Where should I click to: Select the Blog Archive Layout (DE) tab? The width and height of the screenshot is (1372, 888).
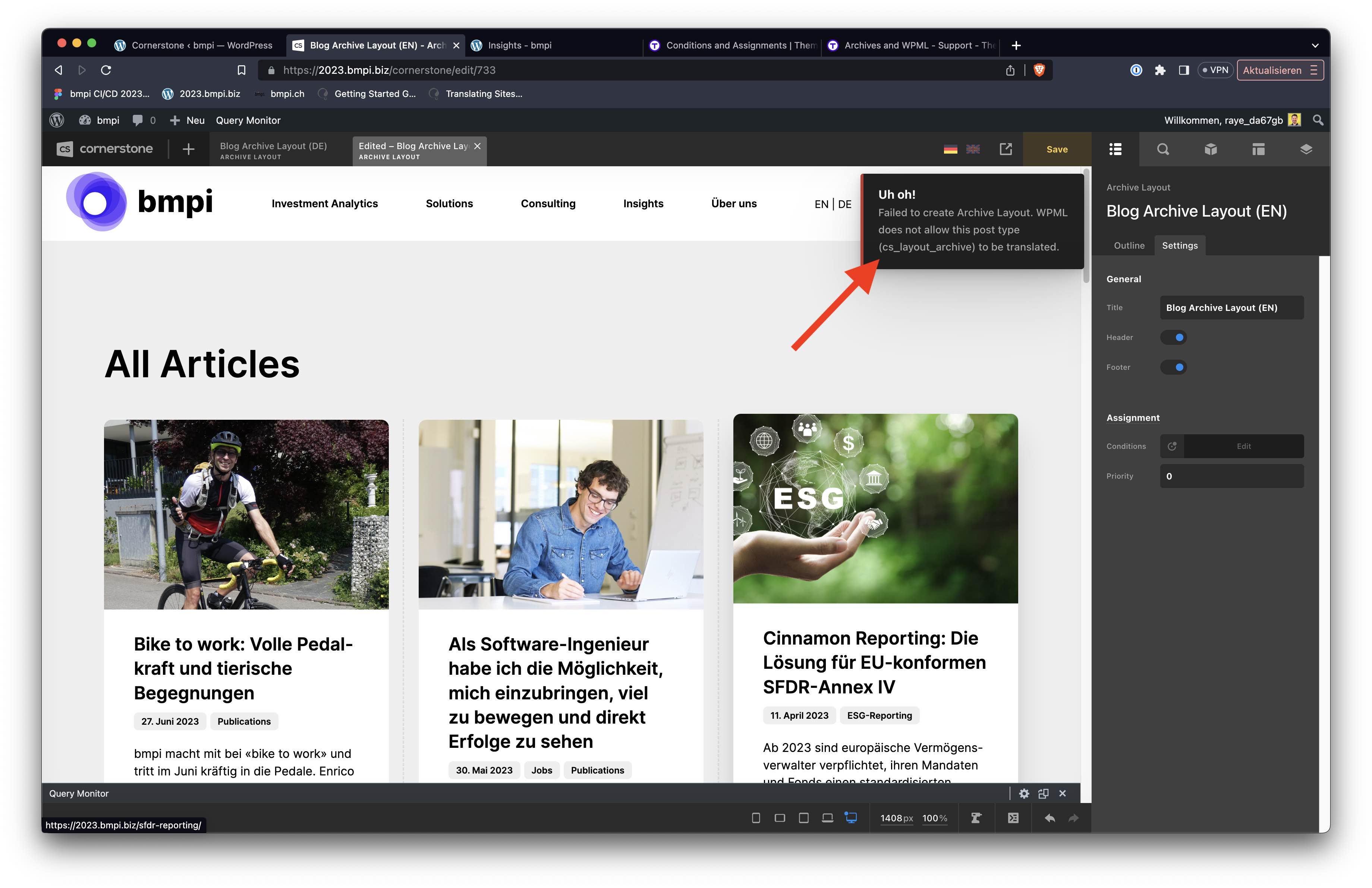click(x=274, y=150)
